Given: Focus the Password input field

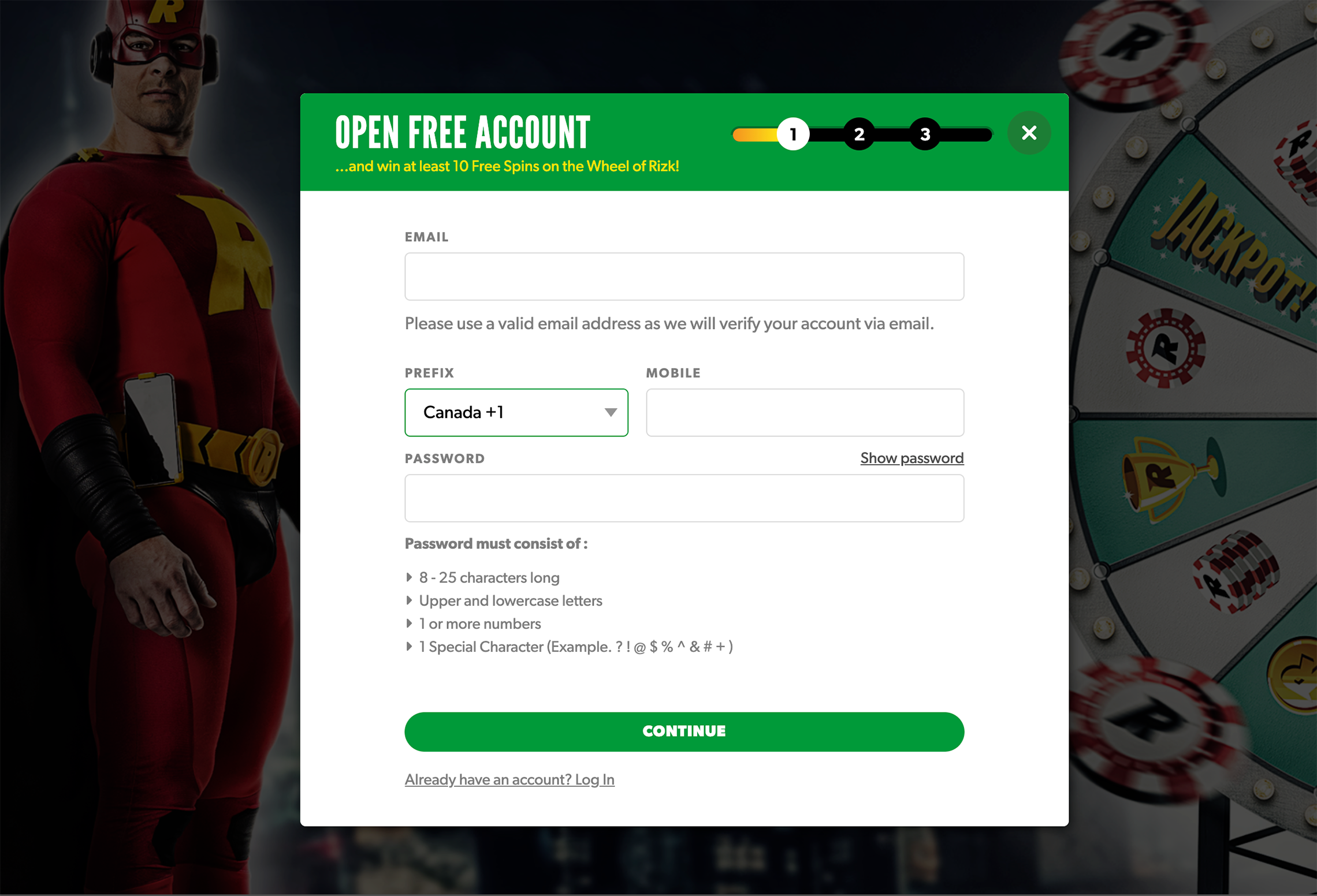Looking at the screenshot, I should pyautogui.click(x=684, y=498).
